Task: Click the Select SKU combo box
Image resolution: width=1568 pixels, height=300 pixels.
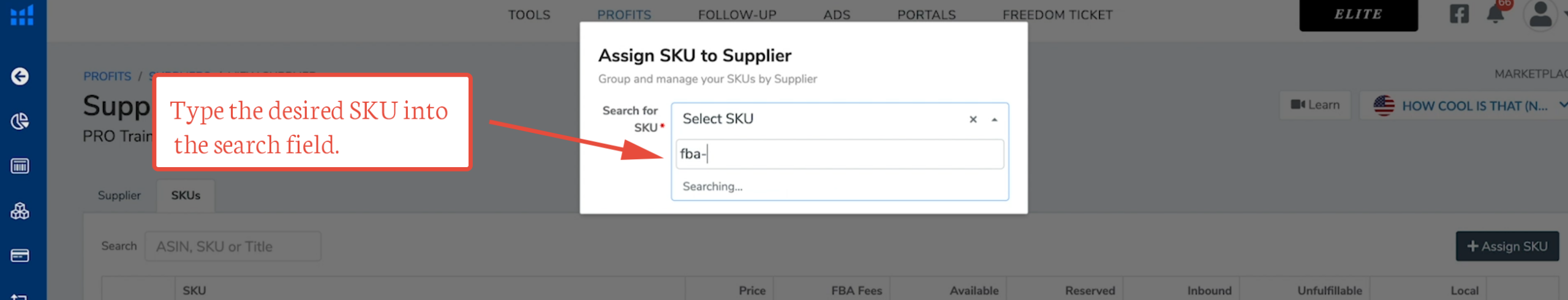Action: tap(821, 119)
